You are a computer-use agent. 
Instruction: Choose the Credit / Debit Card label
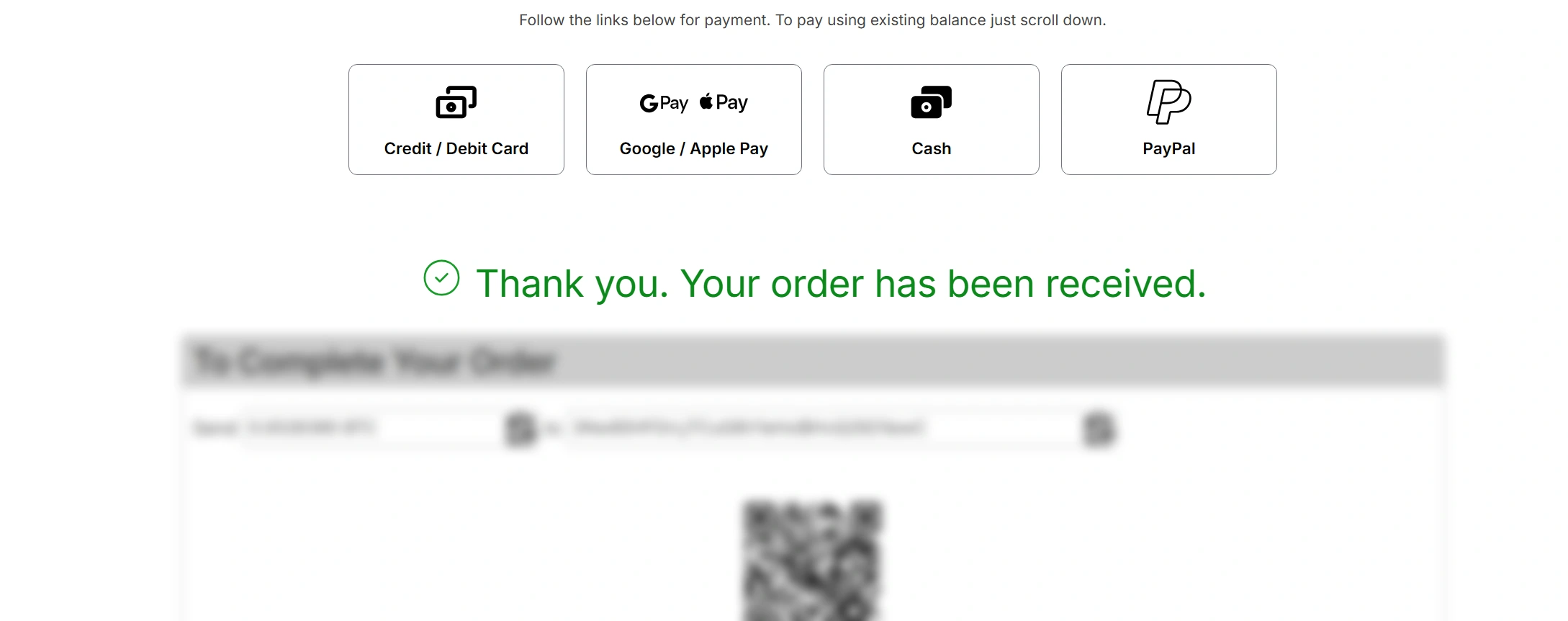[456, 148]
